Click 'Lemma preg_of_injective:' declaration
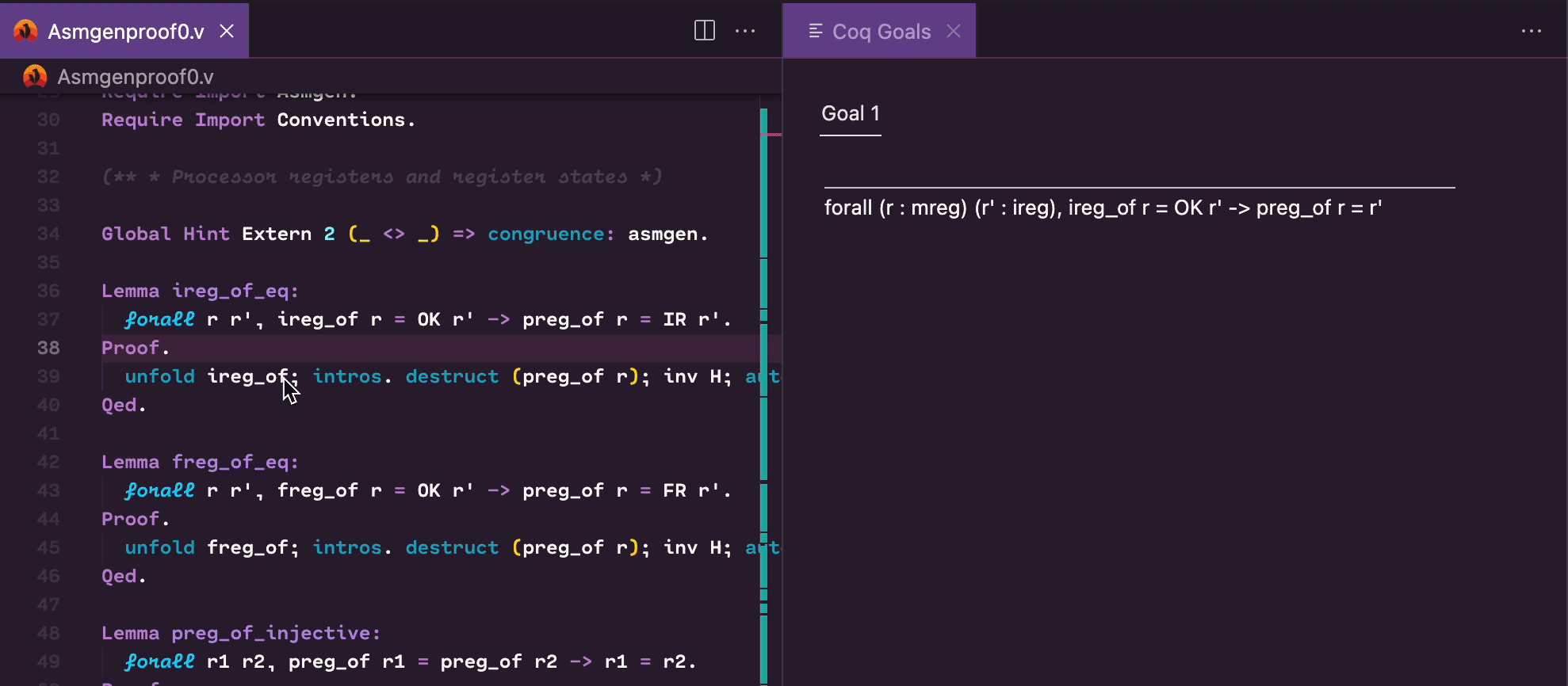This screenshot has width=1568, height=686. 241,633
